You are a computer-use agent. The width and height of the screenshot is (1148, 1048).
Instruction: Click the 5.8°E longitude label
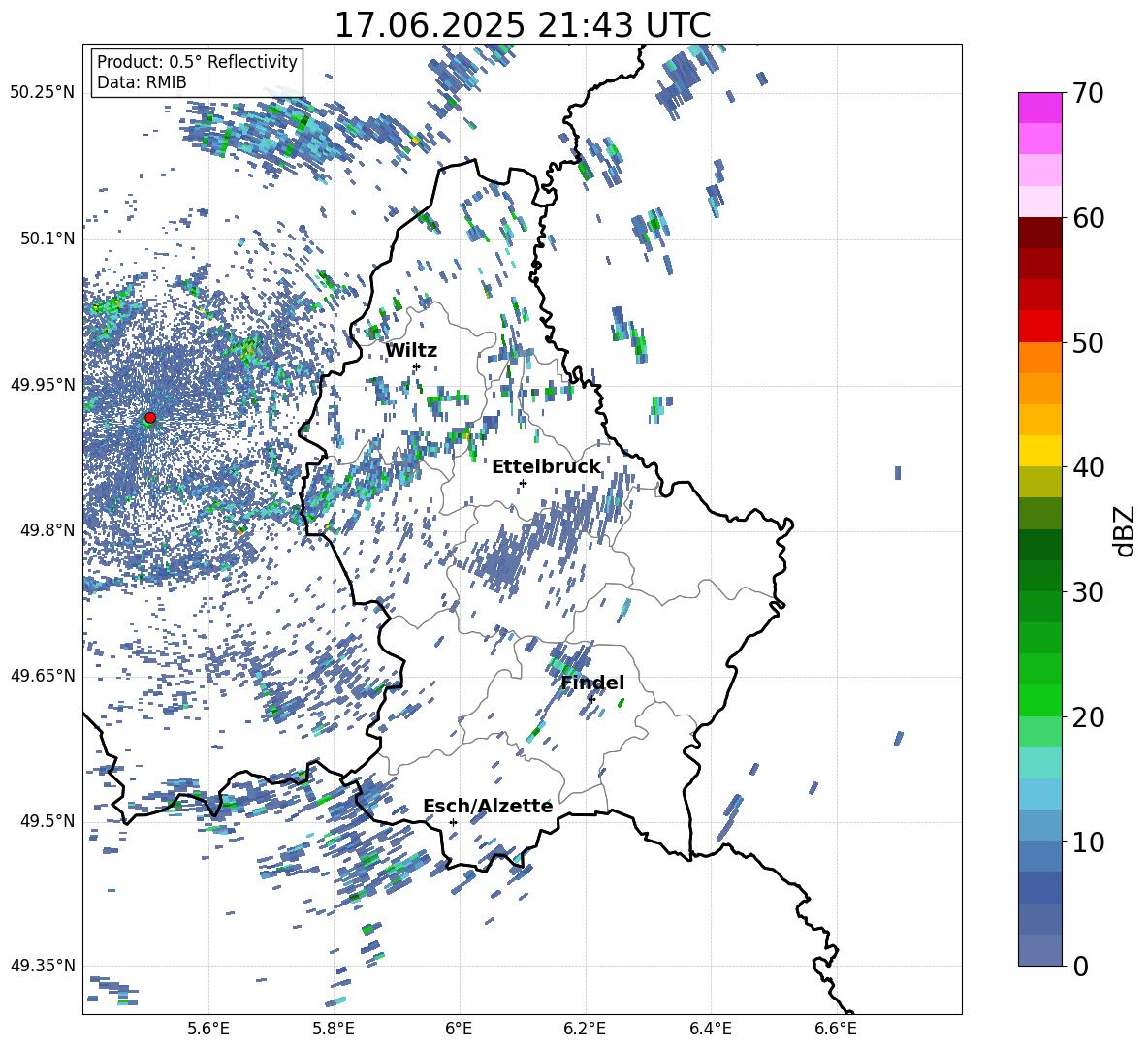pos(334,1029)
